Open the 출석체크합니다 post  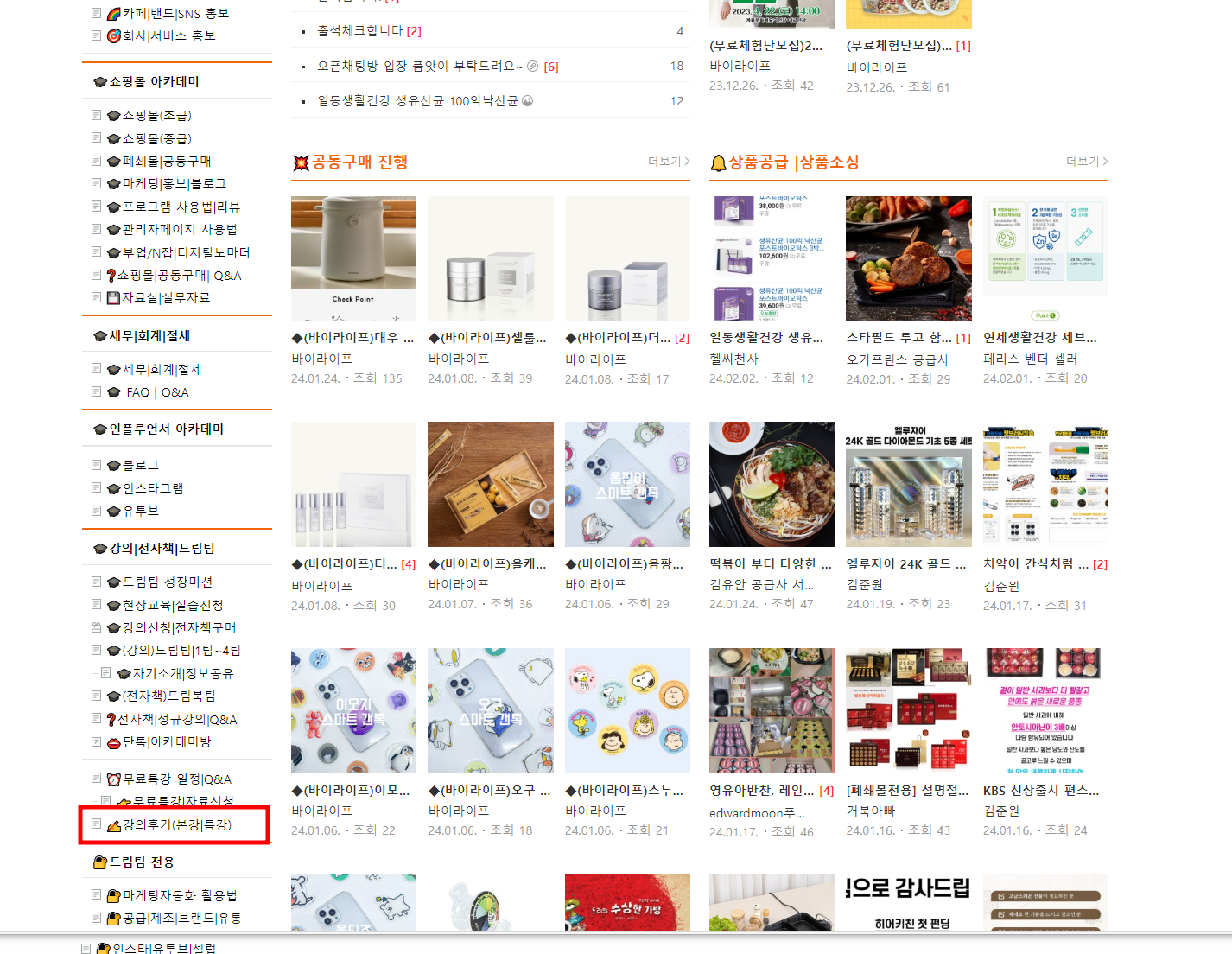pos(360,31)
